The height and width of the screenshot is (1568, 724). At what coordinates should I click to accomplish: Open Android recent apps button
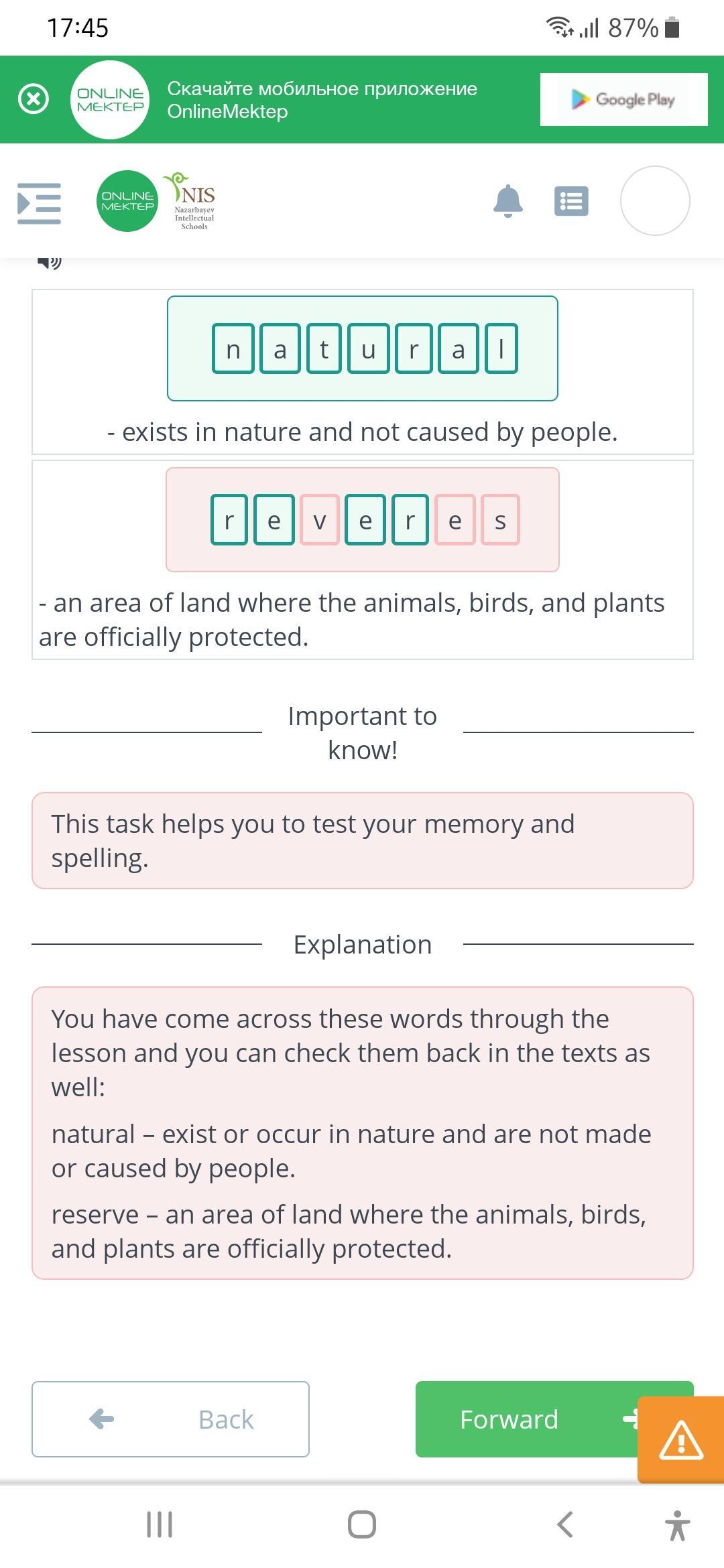point(160,1525)
